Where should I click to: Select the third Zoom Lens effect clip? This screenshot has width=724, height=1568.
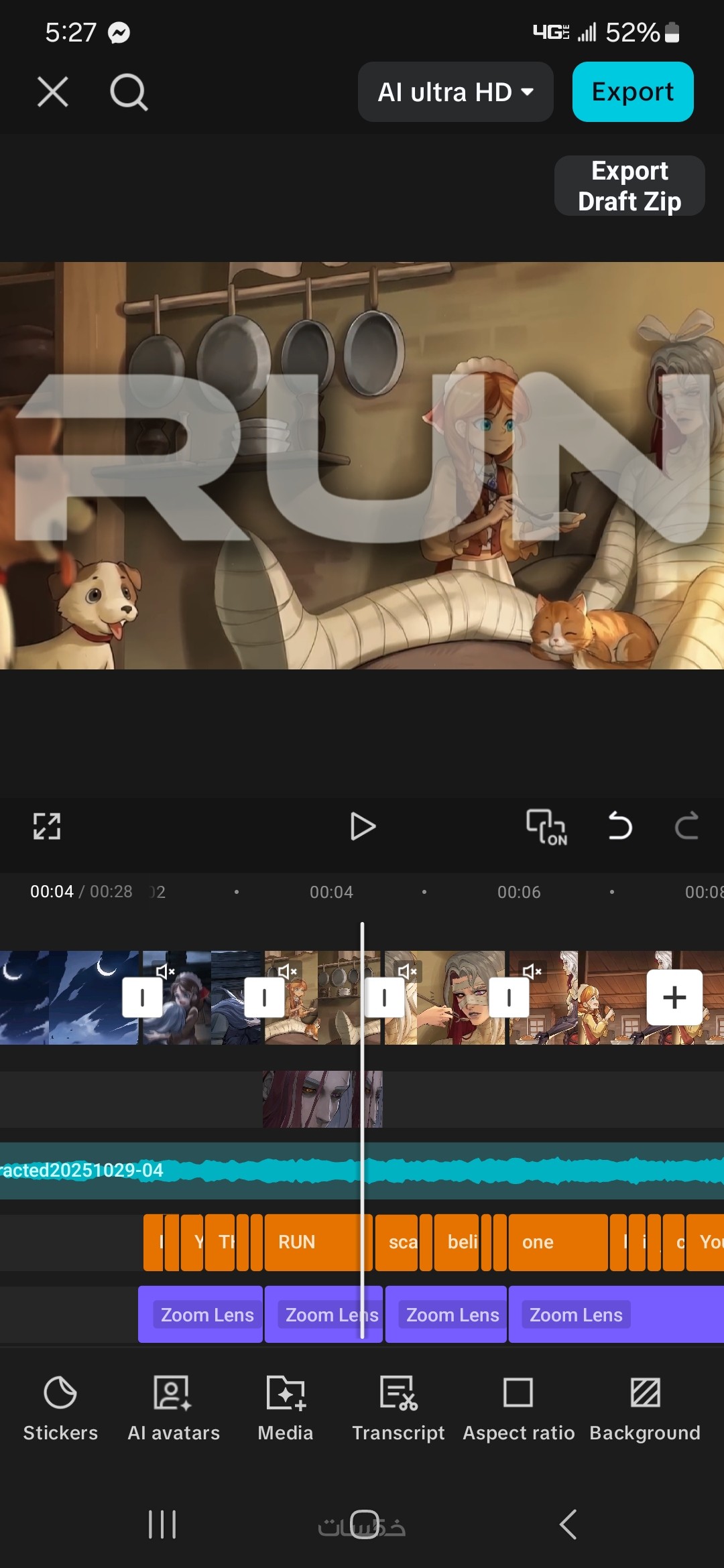pos(446,1315)
